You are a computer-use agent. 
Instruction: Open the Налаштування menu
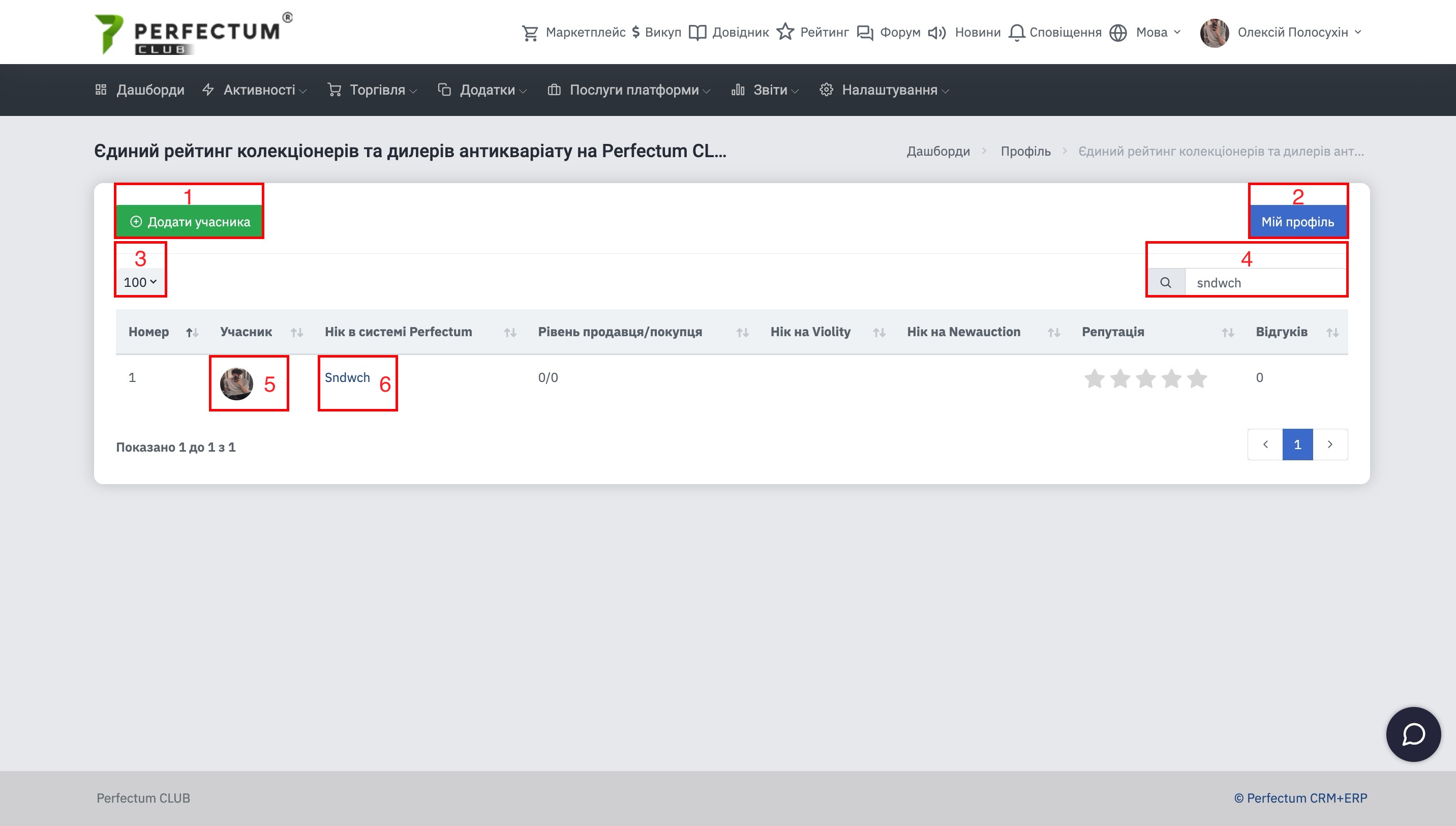(889, 90)
